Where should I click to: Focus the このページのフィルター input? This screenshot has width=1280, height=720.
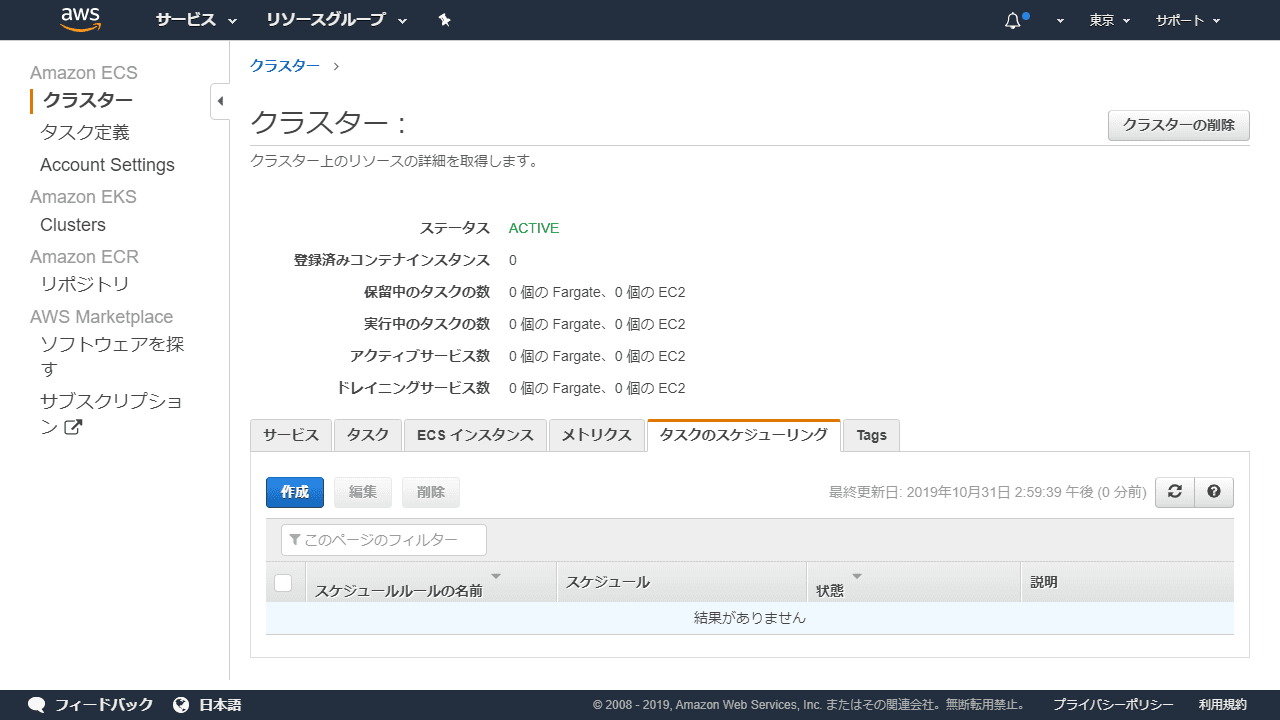tap(384, 540)
